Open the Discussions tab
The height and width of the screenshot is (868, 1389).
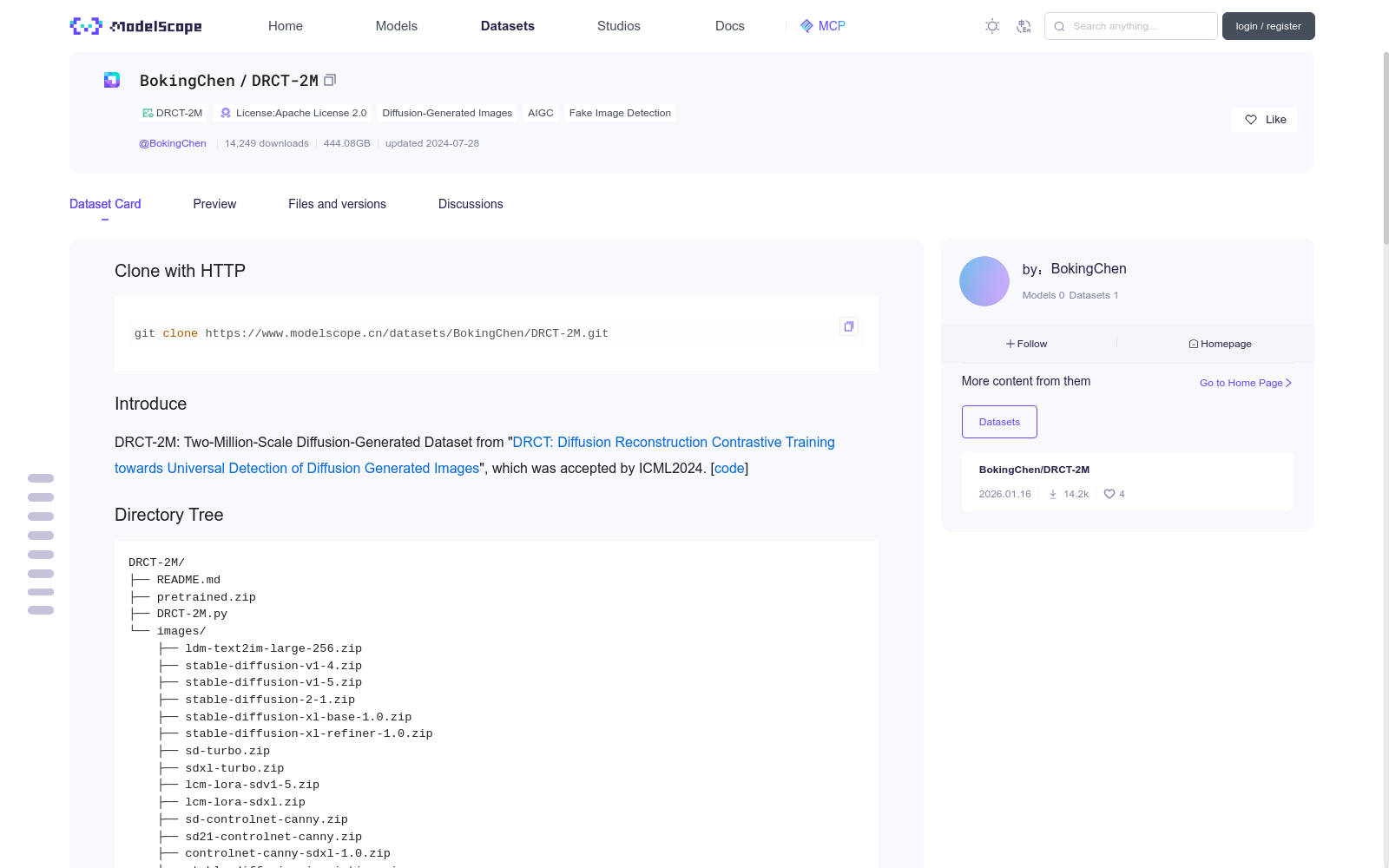[x=471, y=204]
